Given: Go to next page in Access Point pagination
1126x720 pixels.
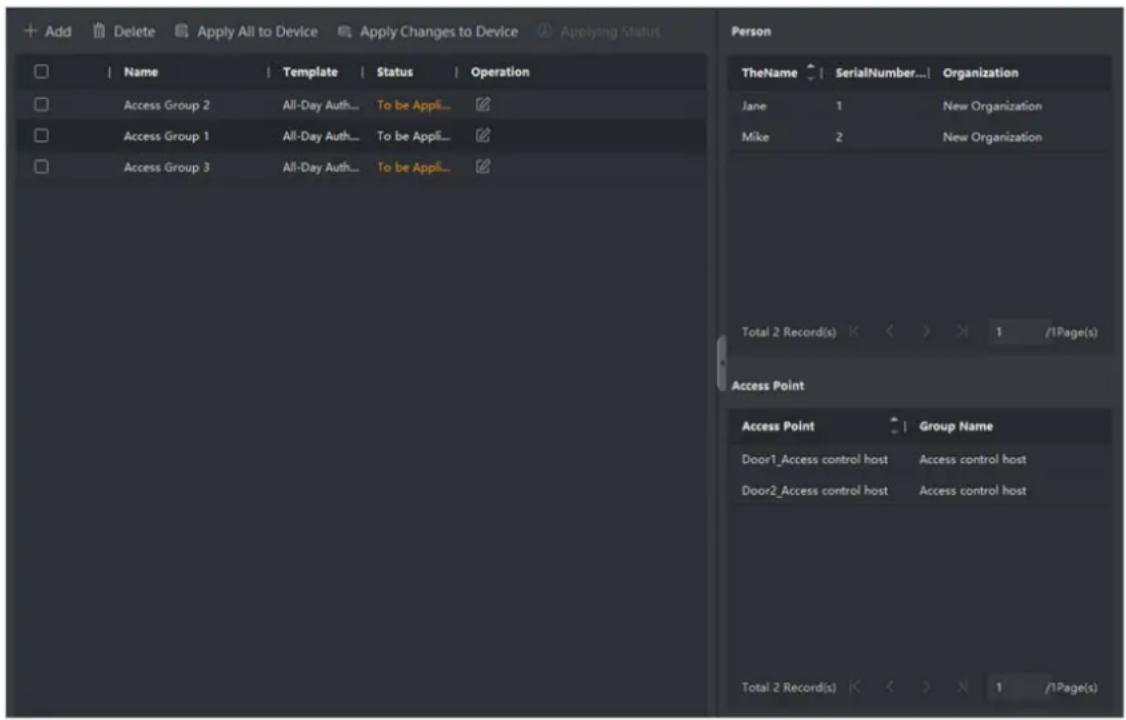Looking at the screenshot, I should click(x=926, y=687).
